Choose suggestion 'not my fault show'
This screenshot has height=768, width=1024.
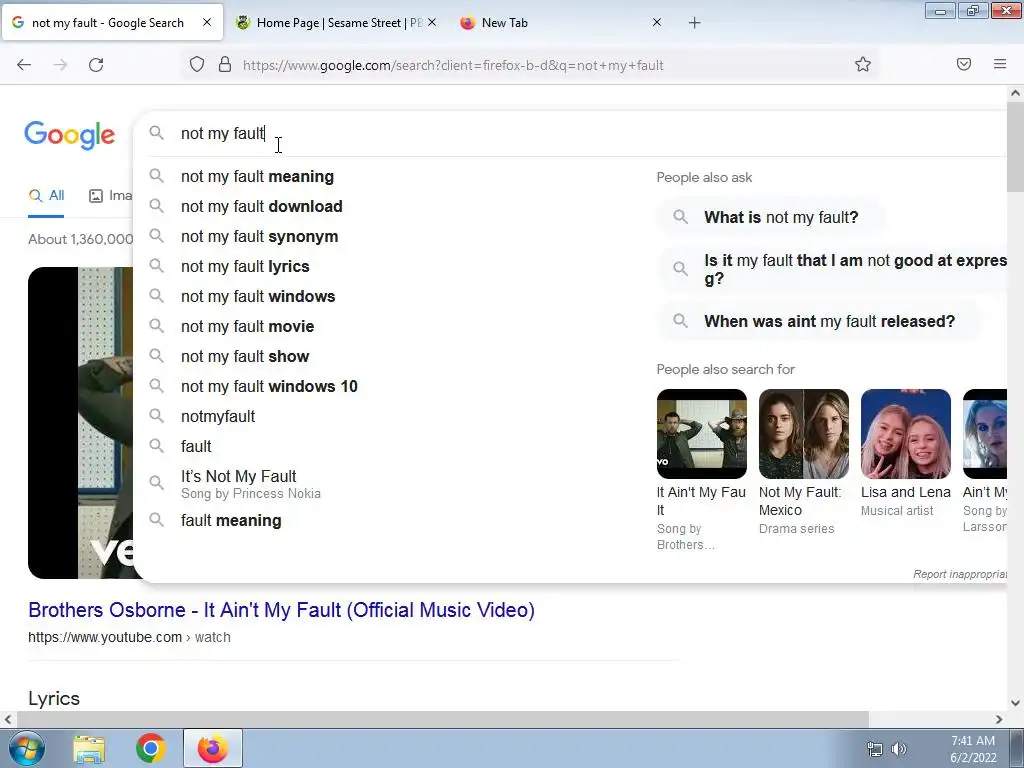pos(245,357)
